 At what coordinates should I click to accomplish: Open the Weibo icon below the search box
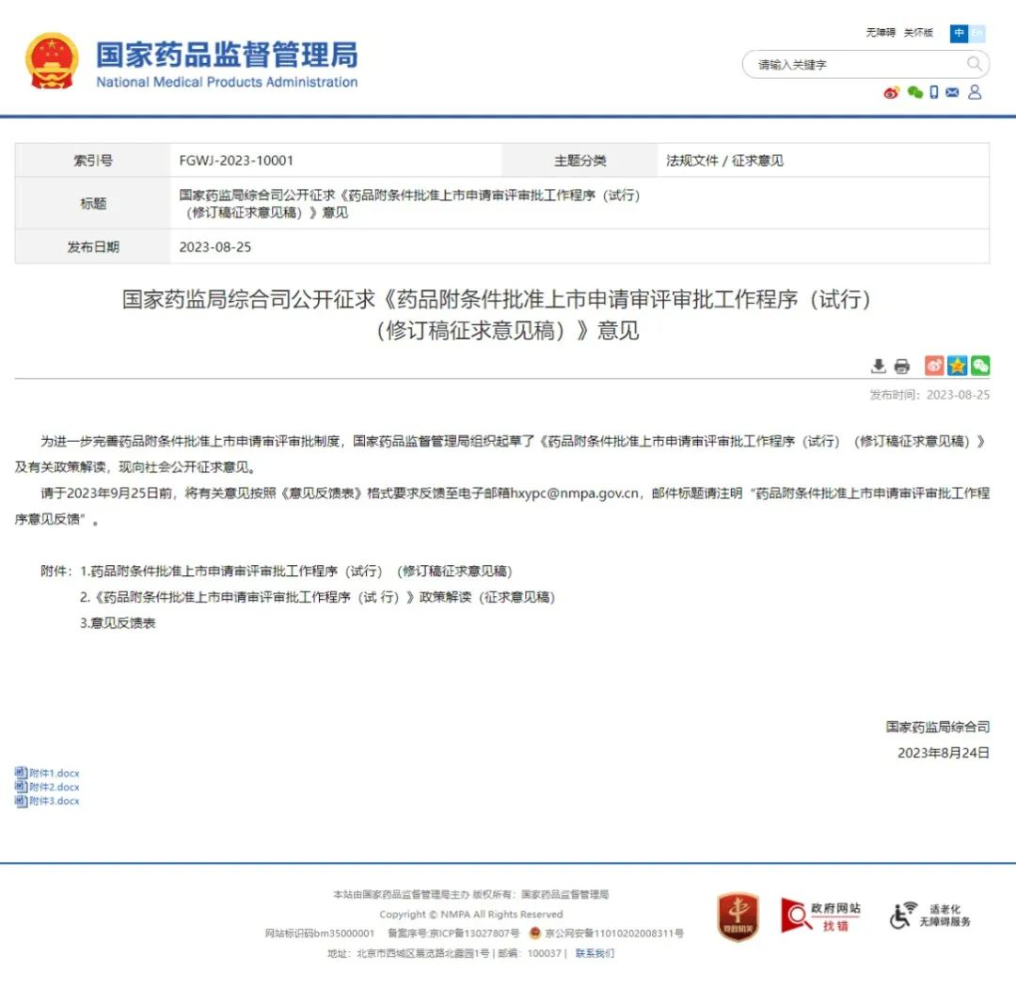click(892, 93)
